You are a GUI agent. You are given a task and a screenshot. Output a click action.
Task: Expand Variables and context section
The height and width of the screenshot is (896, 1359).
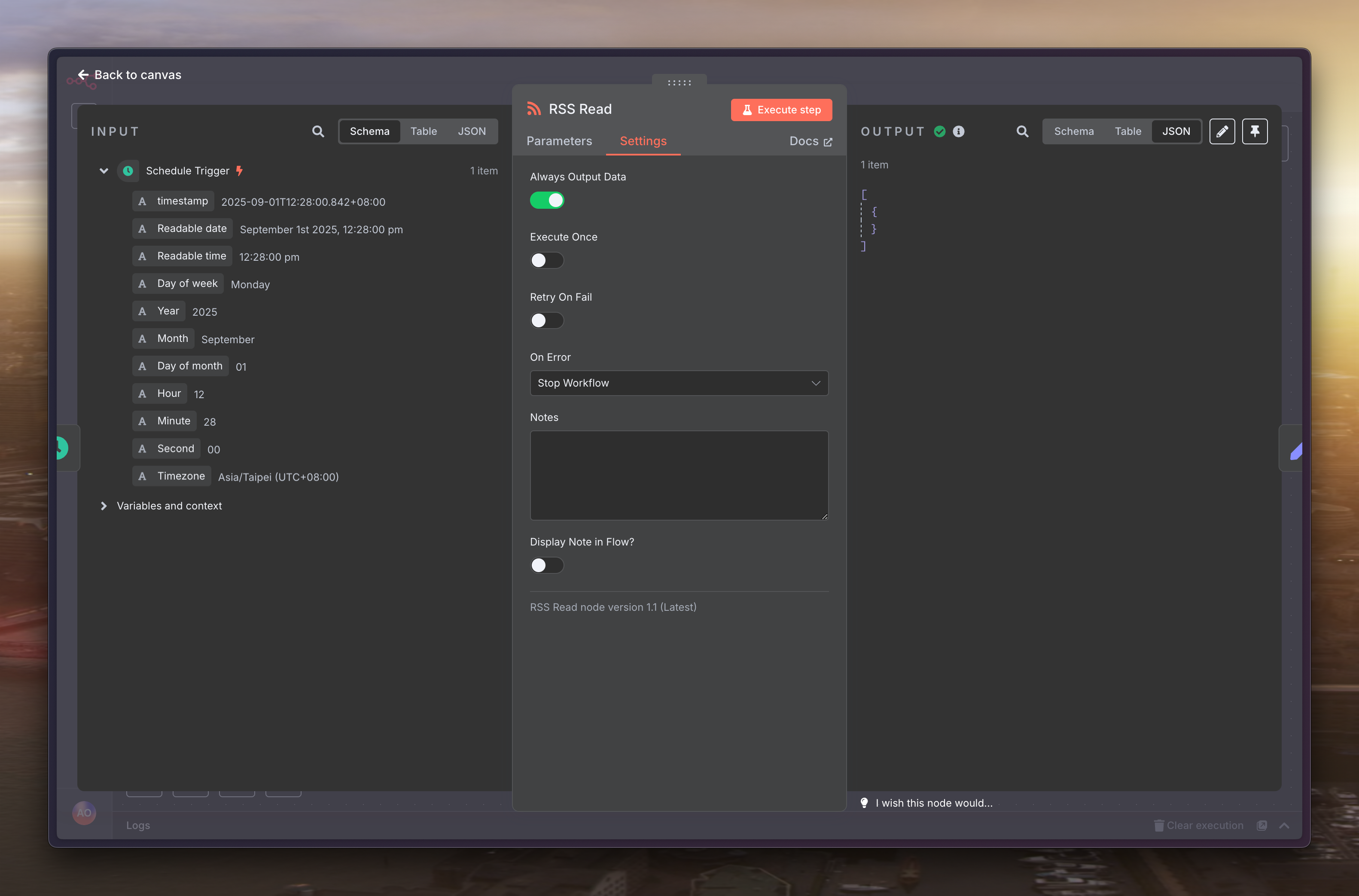[104, 506]
